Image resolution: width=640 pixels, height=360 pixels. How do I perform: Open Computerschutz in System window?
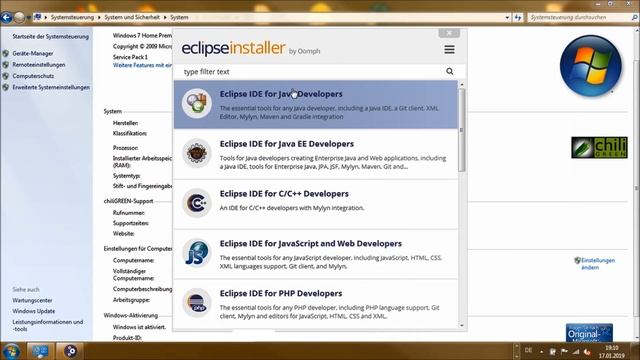(33, 76)
